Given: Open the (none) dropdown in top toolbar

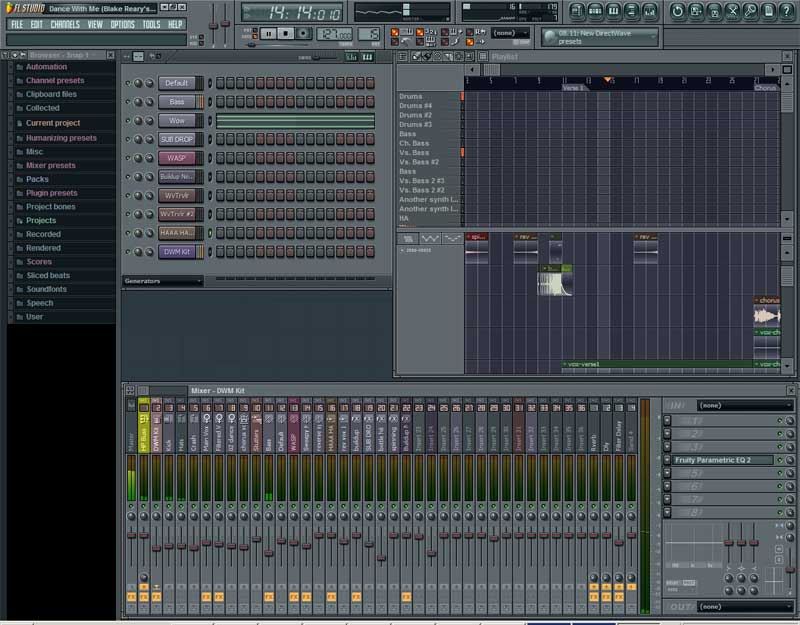Looking at the screenshot, I should click(510, 33).
